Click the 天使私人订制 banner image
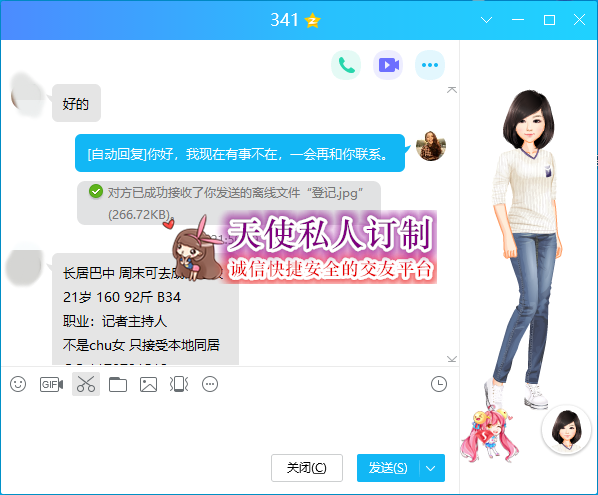This screenshot has width=598, height=495. (x=305, y=248)
